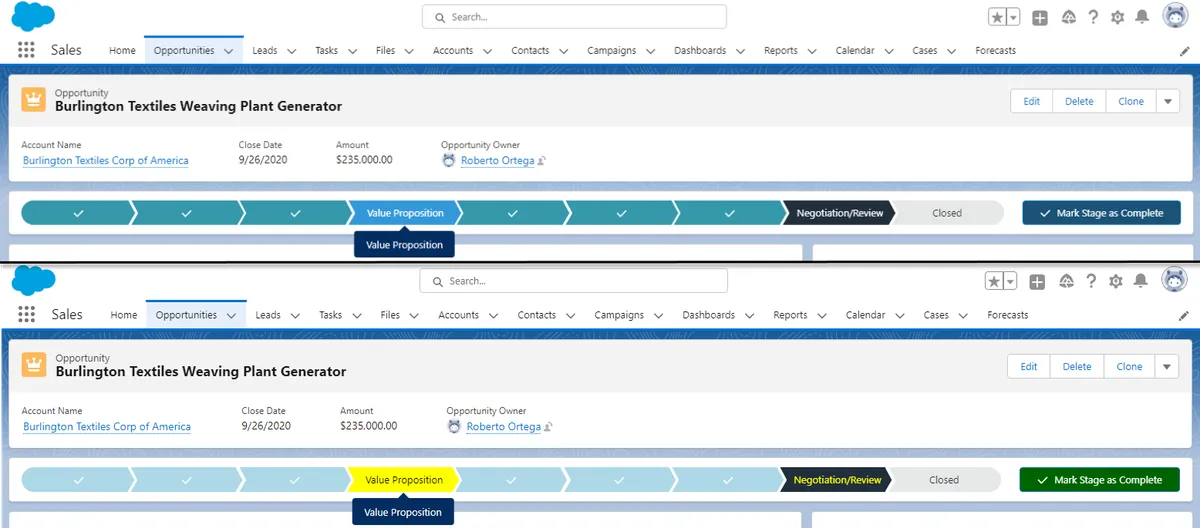The height and width of the screenshot is (528, 1200).
Task: Open Notifications bell in upper screenshot
Action: pos(1143,18)
